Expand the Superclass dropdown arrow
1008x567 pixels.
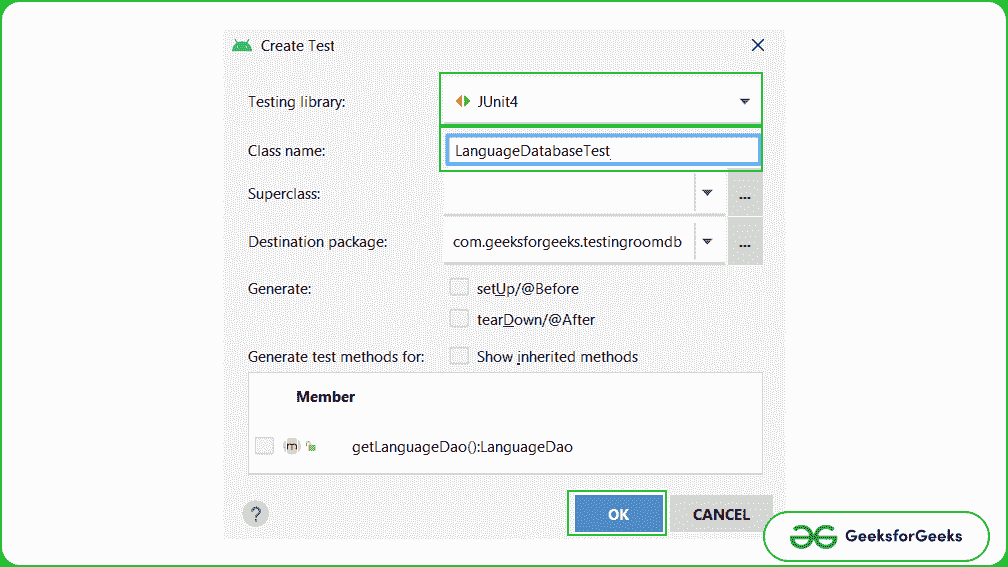pyautogui.click(x=707, y=193)
